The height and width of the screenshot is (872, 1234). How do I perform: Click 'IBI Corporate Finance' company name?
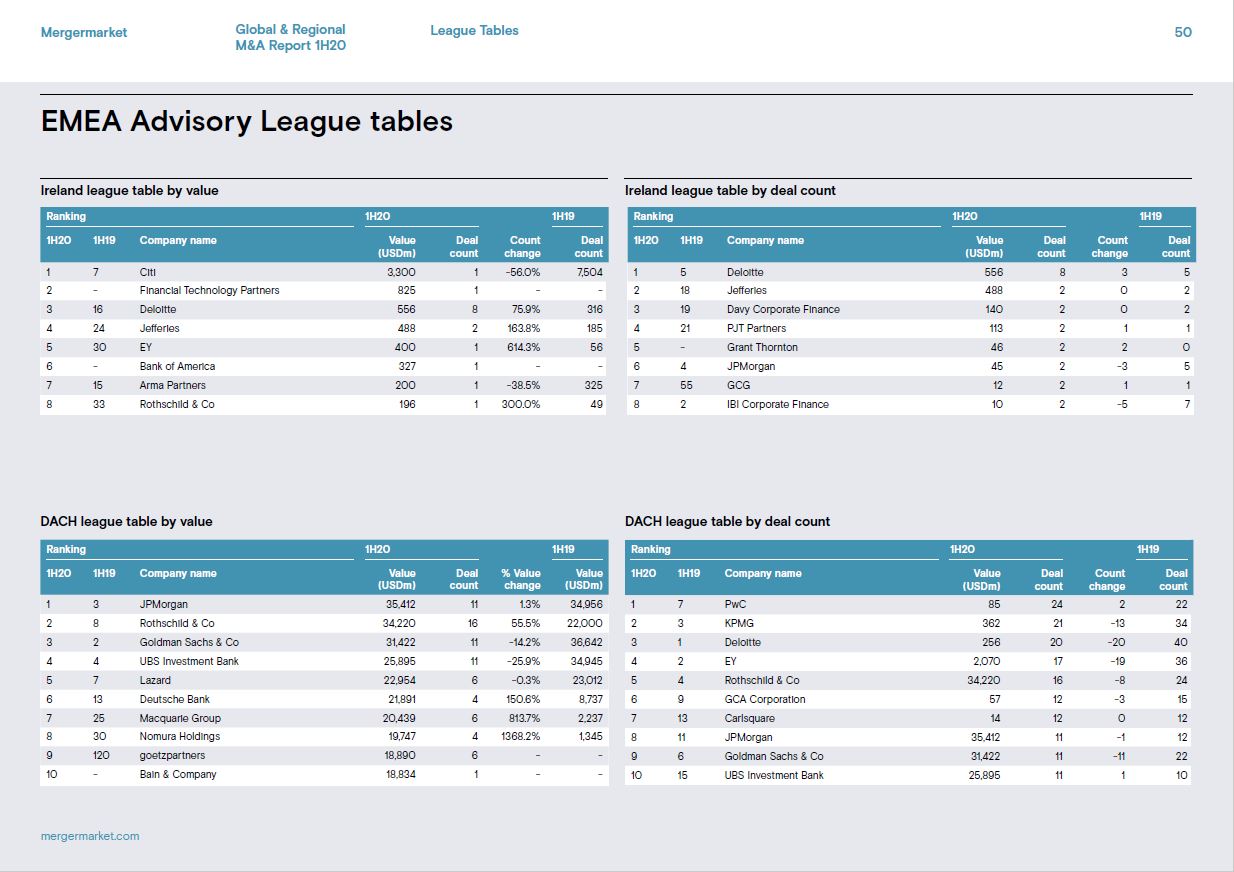click(x=777, y=404)
